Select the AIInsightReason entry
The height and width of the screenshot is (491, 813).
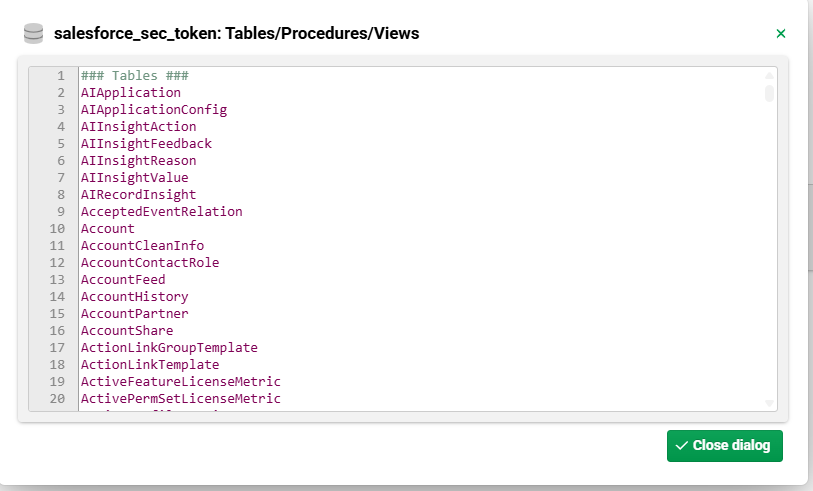coord(138,161)
